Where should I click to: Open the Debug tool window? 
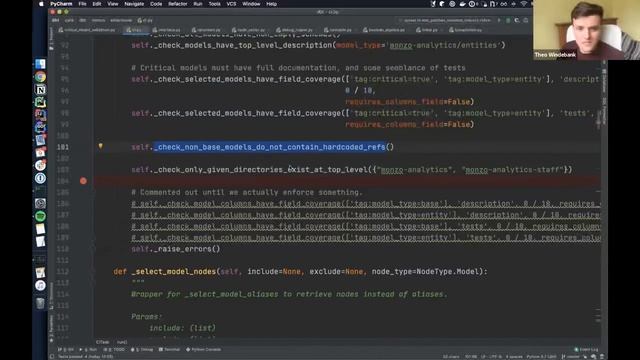click(x=142, y=349)
